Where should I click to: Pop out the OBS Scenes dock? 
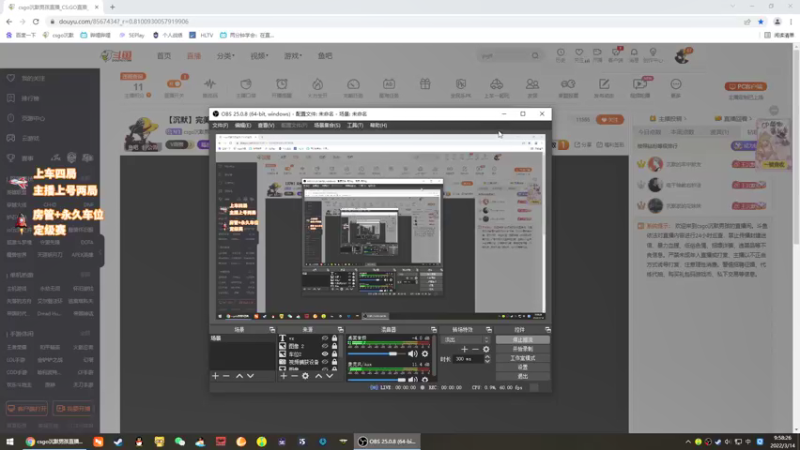point(272,330)
